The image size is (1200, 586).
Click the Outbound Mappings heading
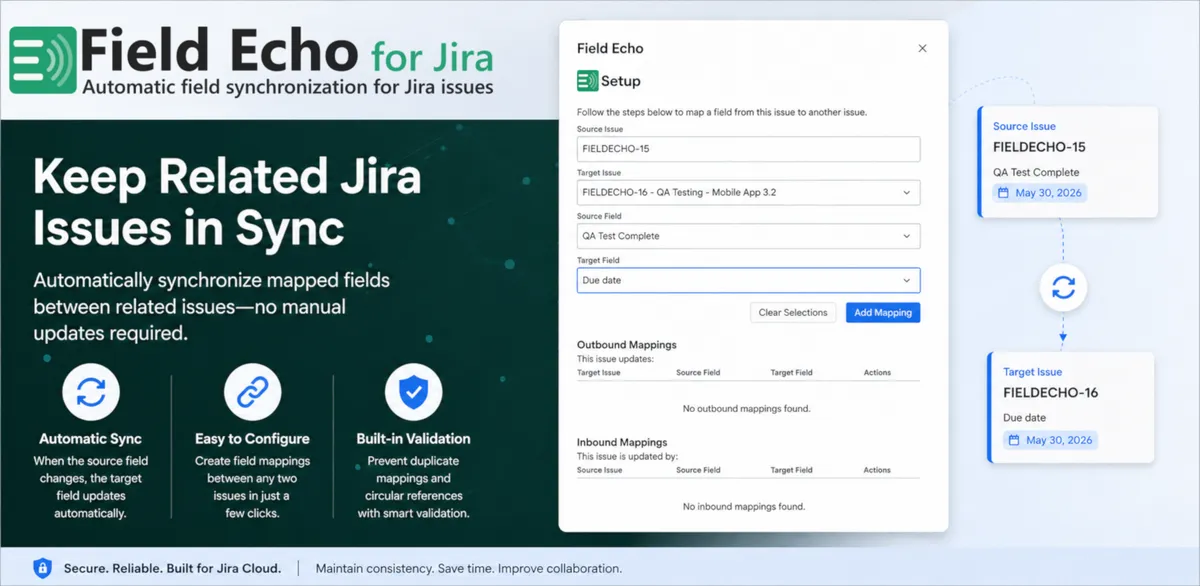pyautogui.click(x=627, y=345)
